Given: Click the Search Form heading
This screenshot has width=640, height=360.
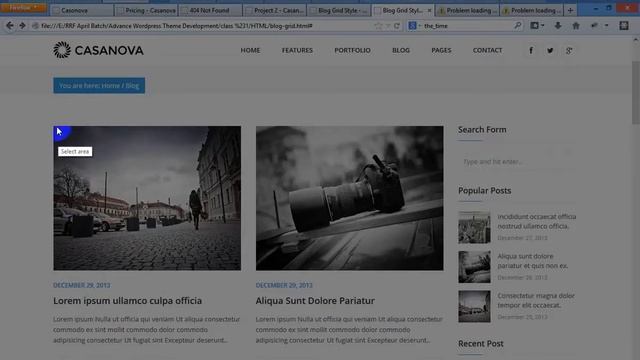Looking at the screenshot, I should click(x=482, y=129).
